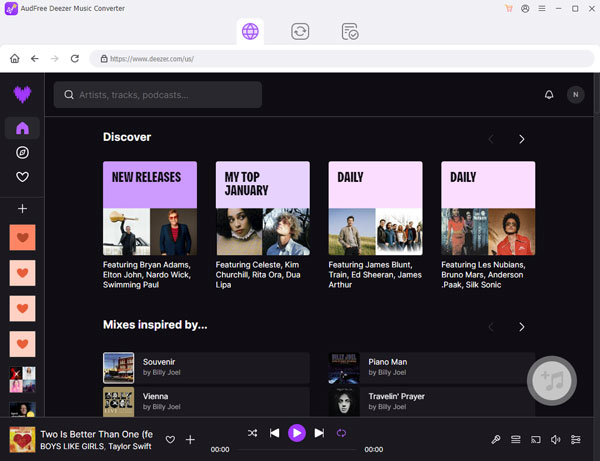Open the Souvenir mix by Billy Joel

[206, 368]
